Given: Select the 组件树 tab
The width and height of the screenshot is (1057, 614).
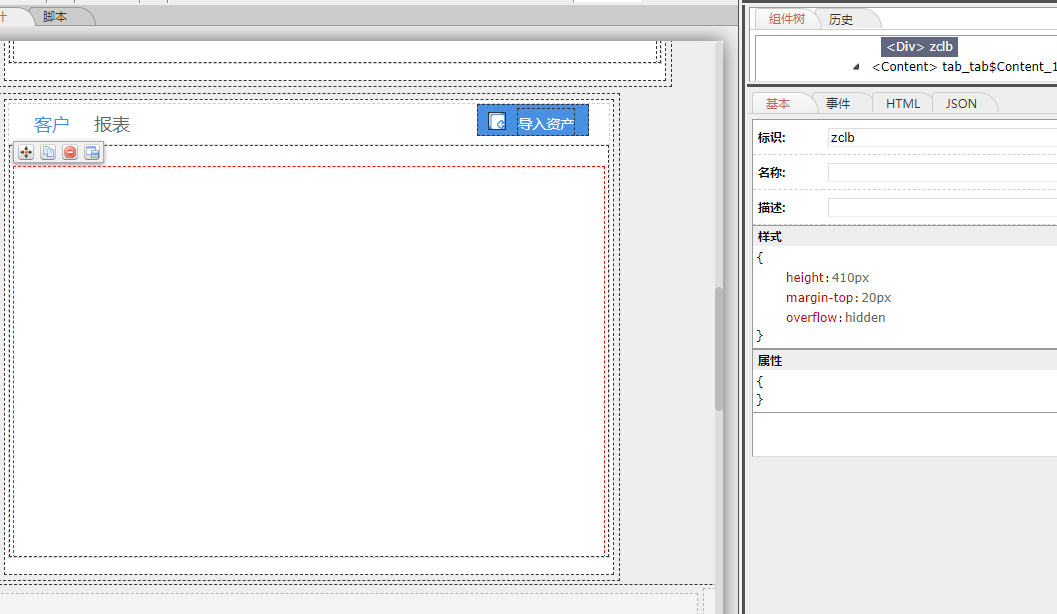Looking at the screenshot, I should [787, 19].
